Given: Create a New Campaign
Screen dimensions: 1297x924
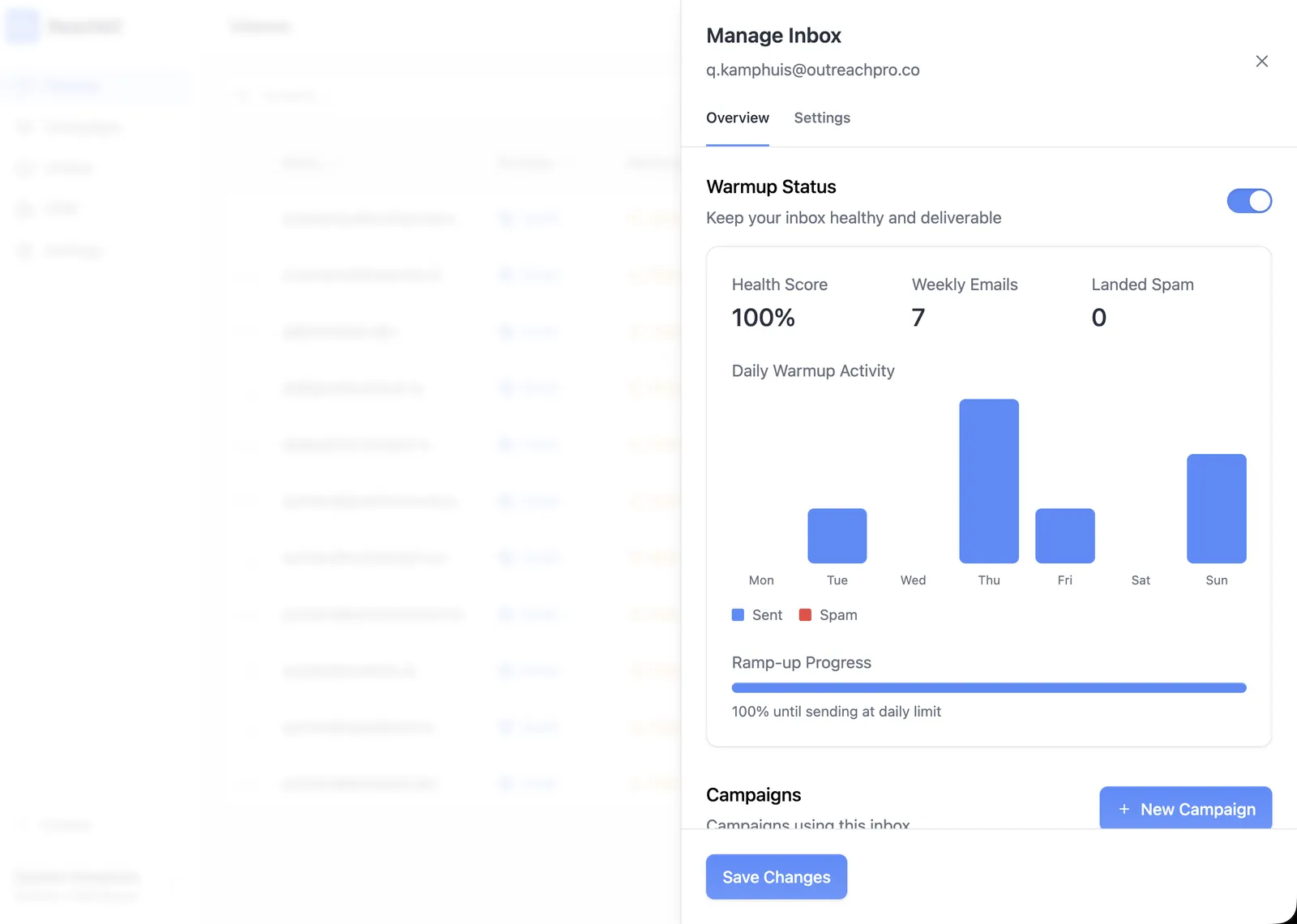Looking at the screenshot, I should (1186, 808).
